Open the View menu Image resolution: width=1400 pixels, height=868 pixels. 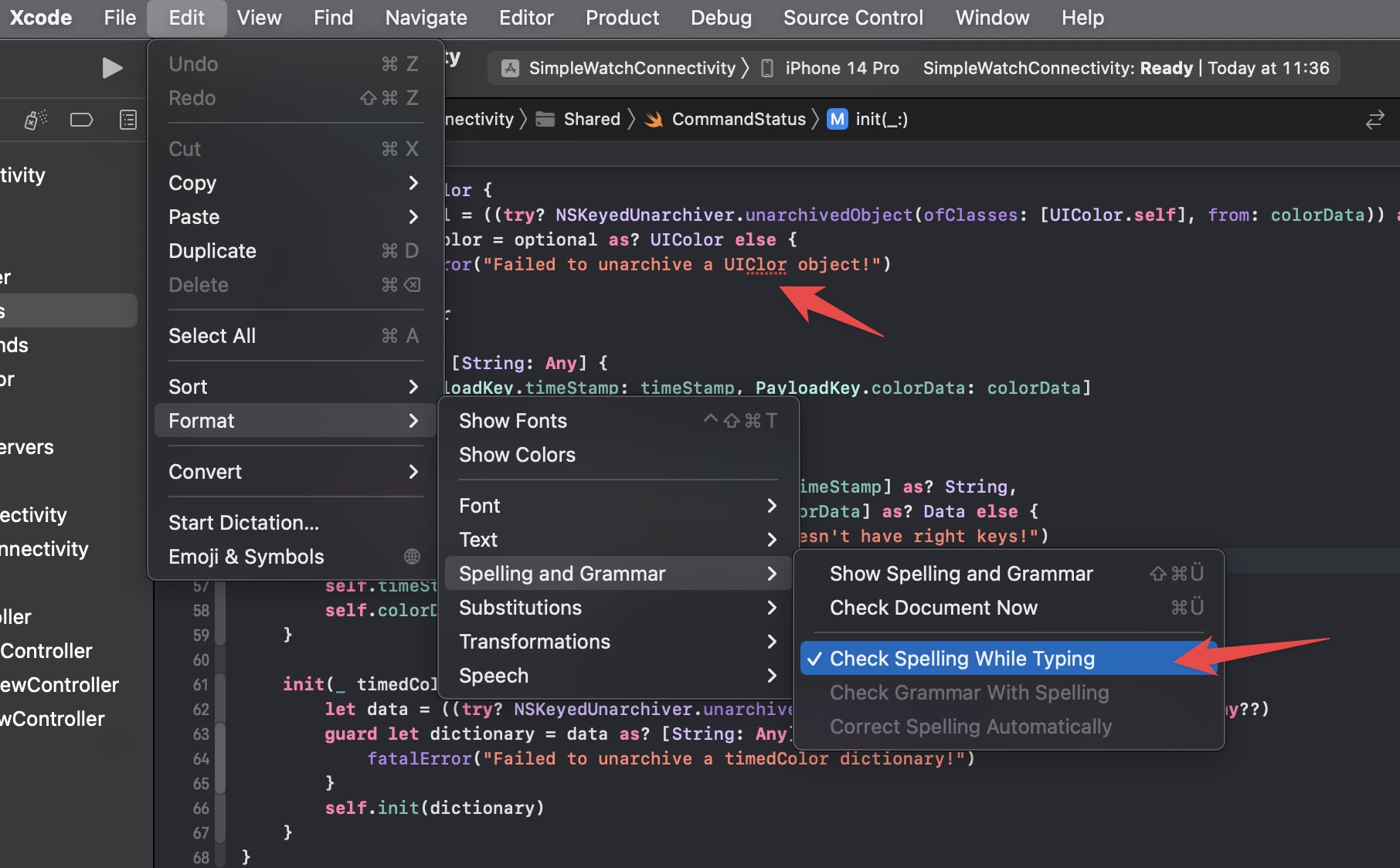coord(259,17)
